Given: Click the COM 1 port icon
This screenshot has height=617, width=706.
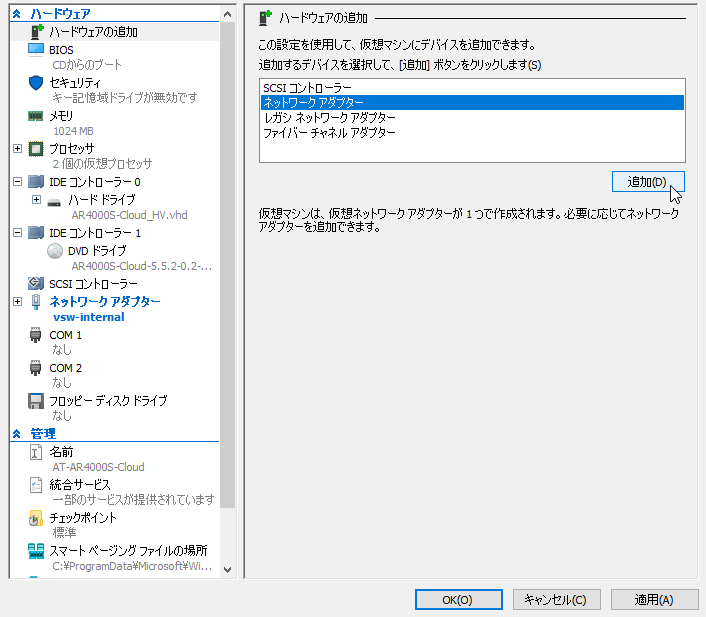Looking at the screenshot, I should click(36, 335).
